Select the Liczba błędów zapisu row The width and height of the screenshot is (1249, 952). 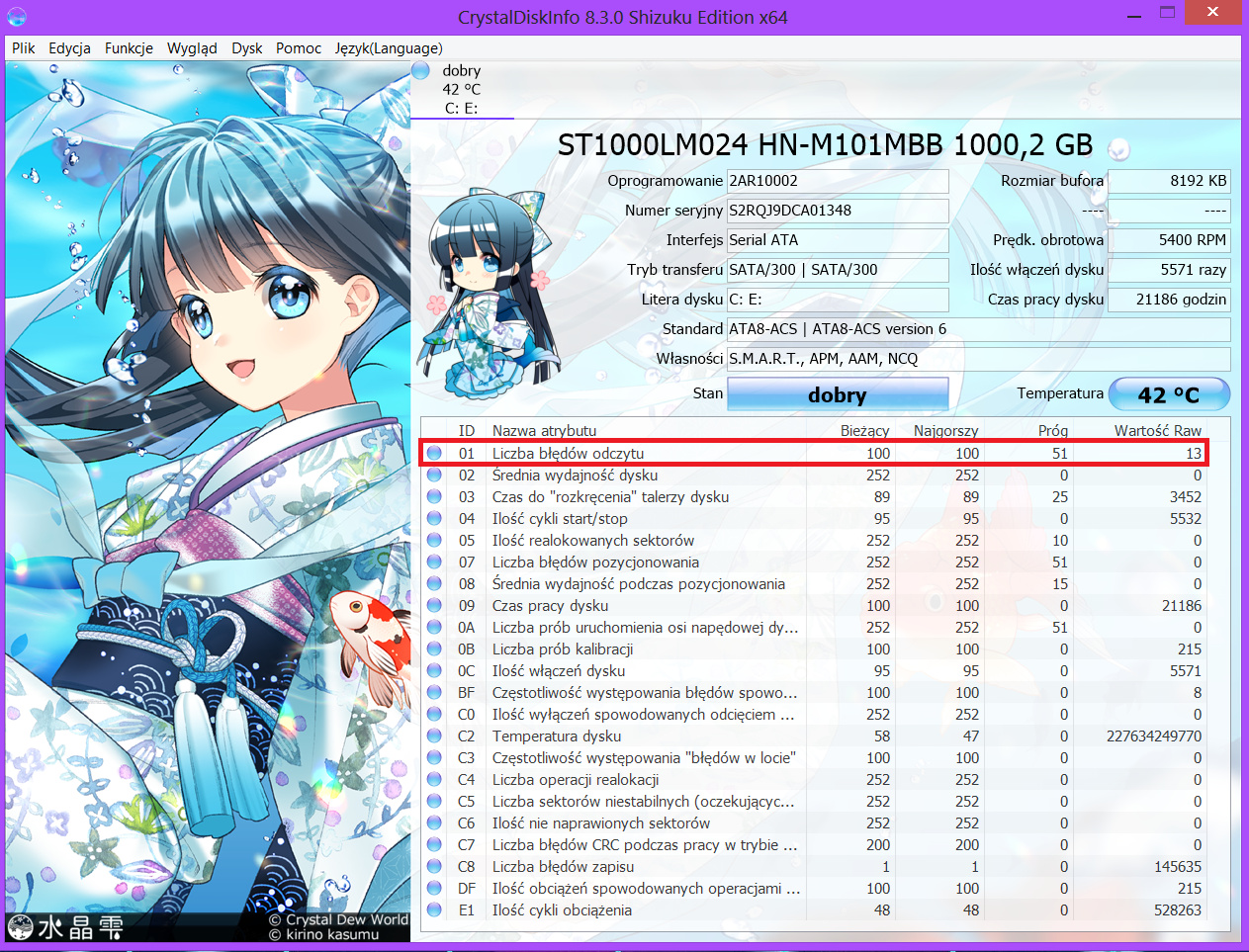(x=814, y=866)
